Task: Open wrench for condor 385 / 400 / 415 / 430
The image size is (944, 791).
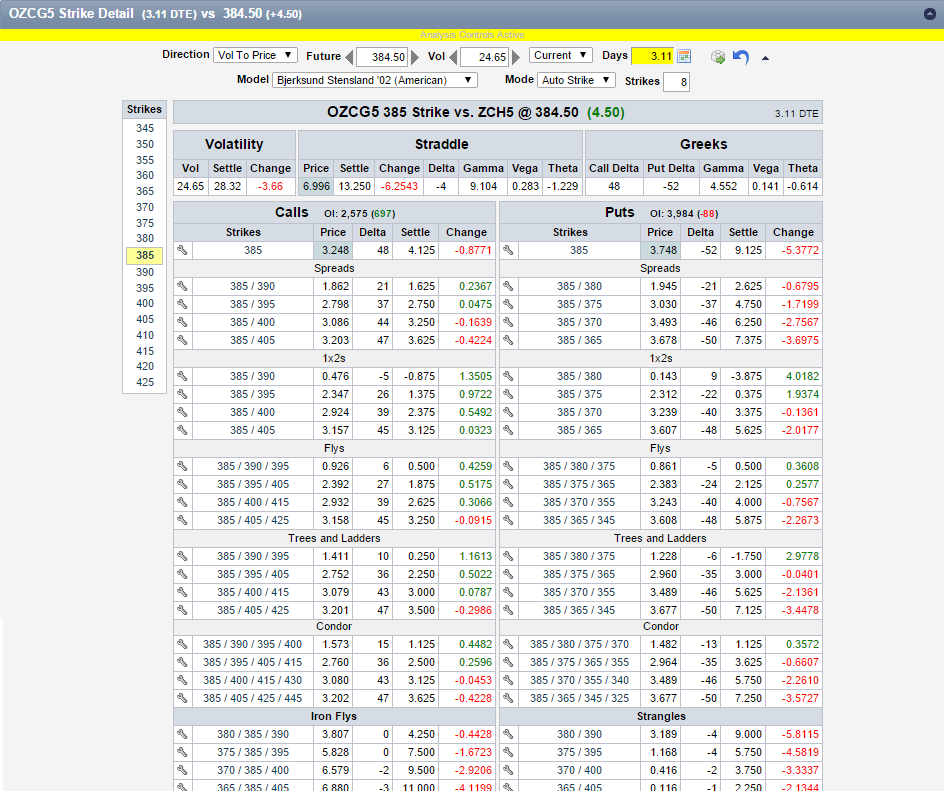Action: point(182,680)
